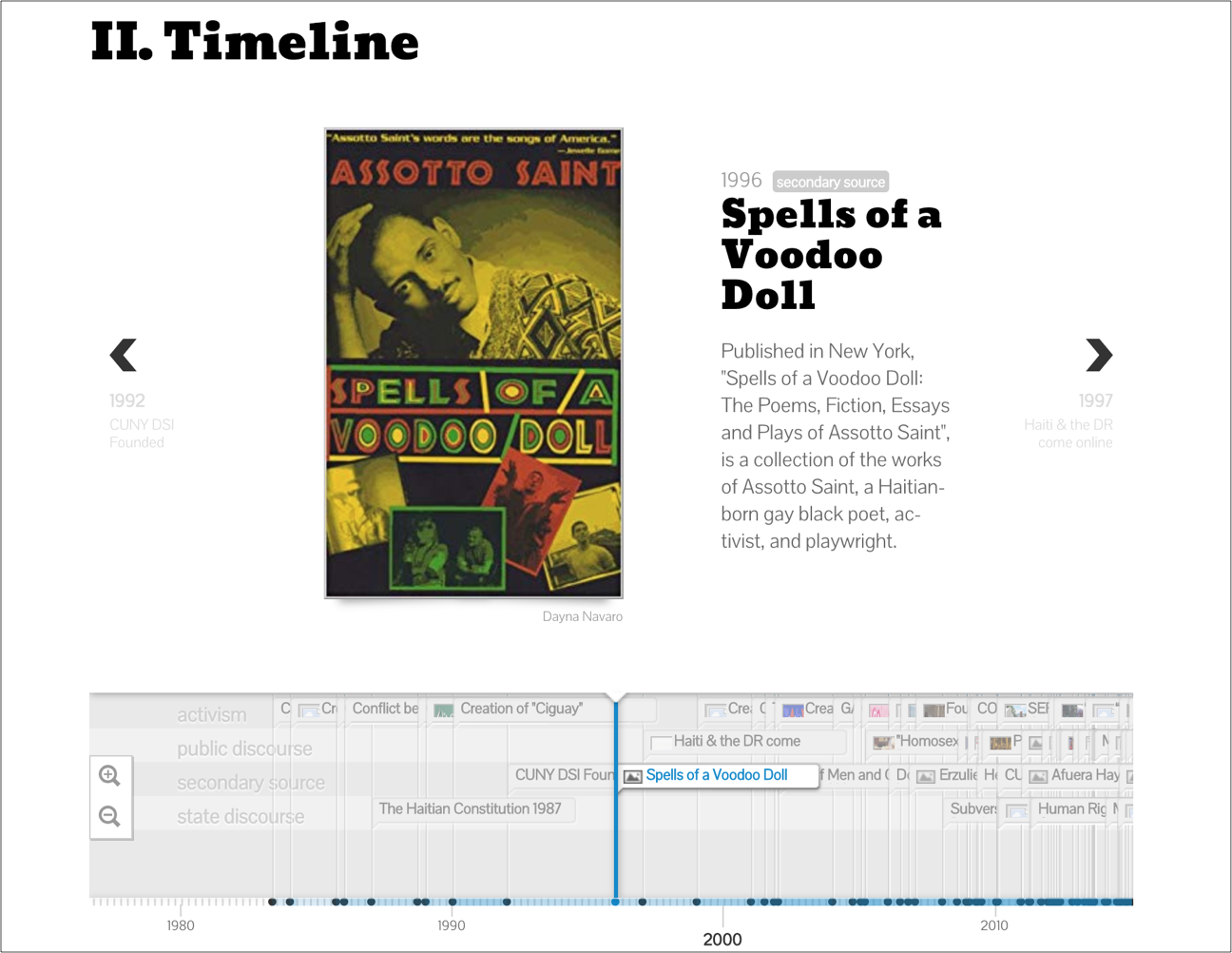Click the secondary source row label

(x=251, y=783)
